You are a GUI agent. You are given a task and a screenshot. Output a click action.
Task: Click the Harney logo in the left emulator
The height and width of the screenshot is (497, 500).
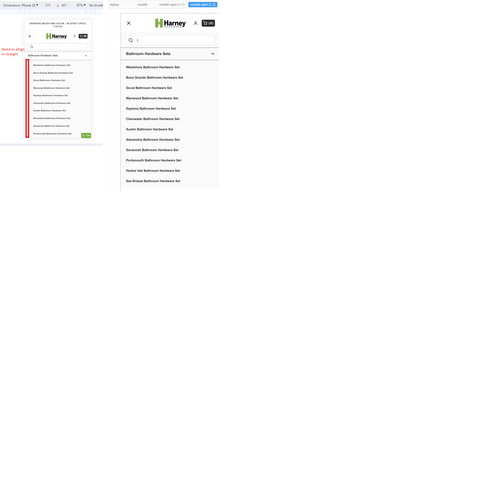[56, 36]
